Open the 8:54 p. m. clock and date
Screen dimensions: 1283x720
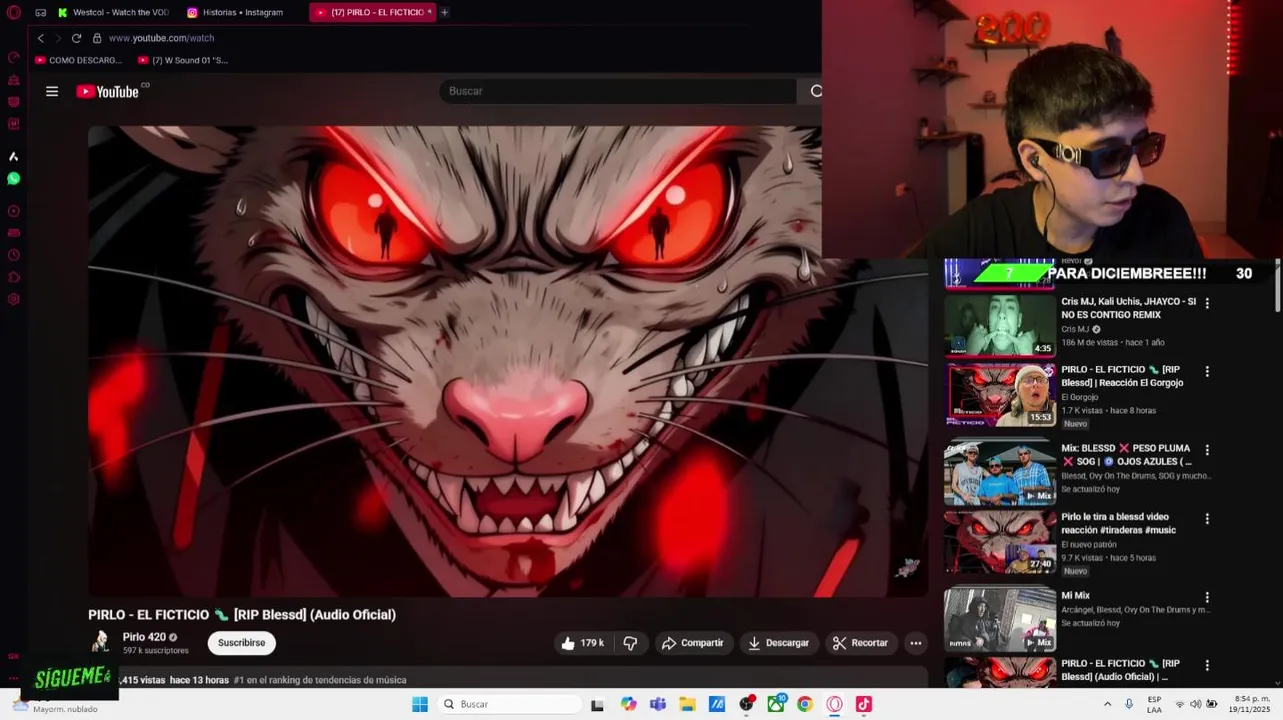1251,704
